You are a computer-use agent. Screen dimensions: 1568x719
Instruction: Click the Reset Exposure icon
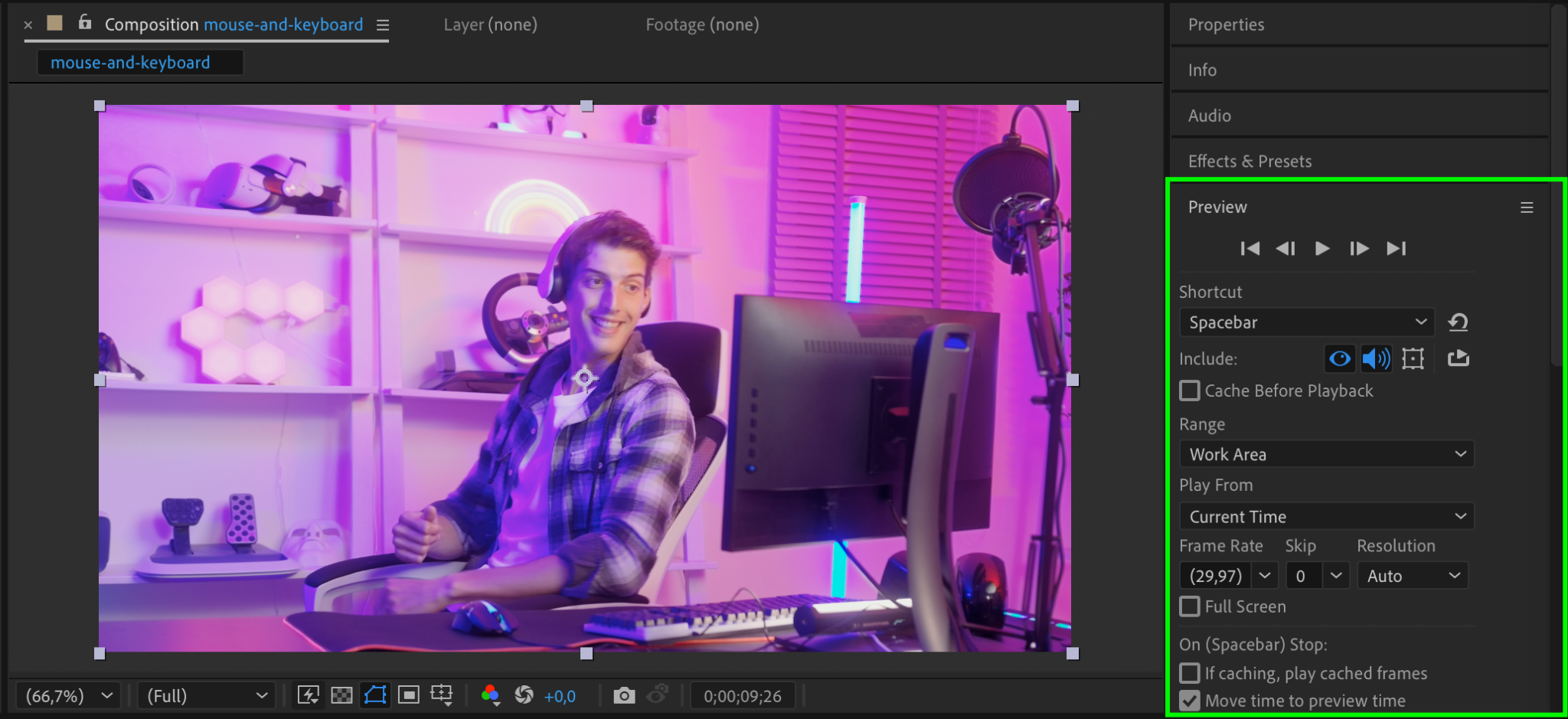coord(524,695)
